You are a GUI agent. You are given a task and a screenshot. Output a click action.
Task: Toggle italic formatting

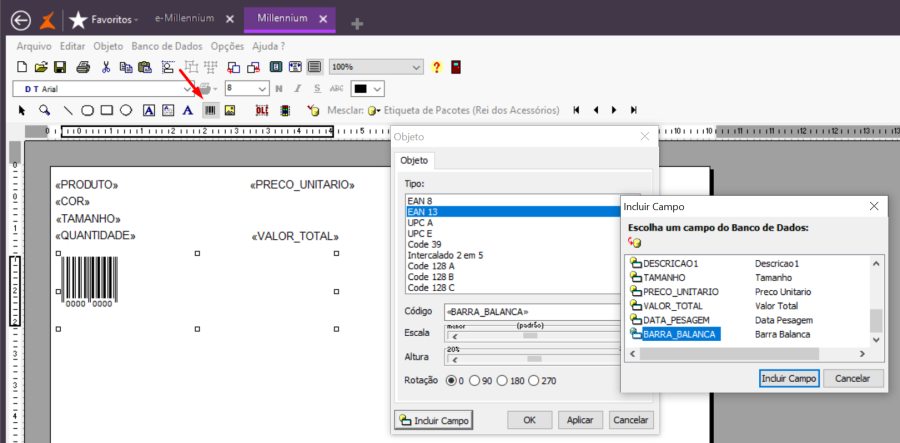pos(298,89)
